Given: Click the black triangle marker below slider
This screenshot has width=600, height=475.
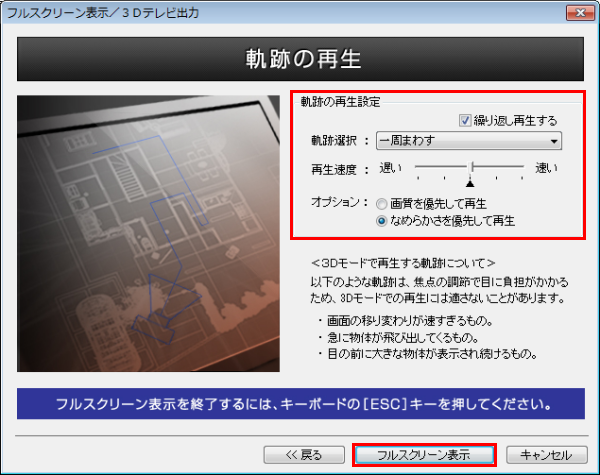Looking at the screenshot, I should tap(471, 183).
